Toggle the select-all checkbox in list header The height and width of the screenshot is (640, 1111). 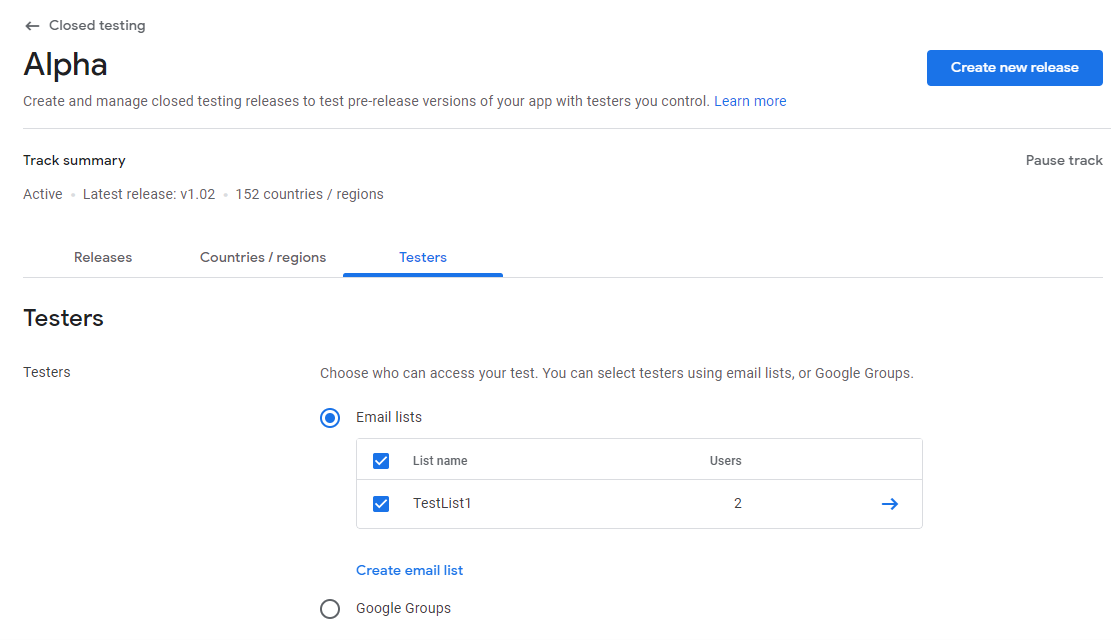click(x=381, y=461)
